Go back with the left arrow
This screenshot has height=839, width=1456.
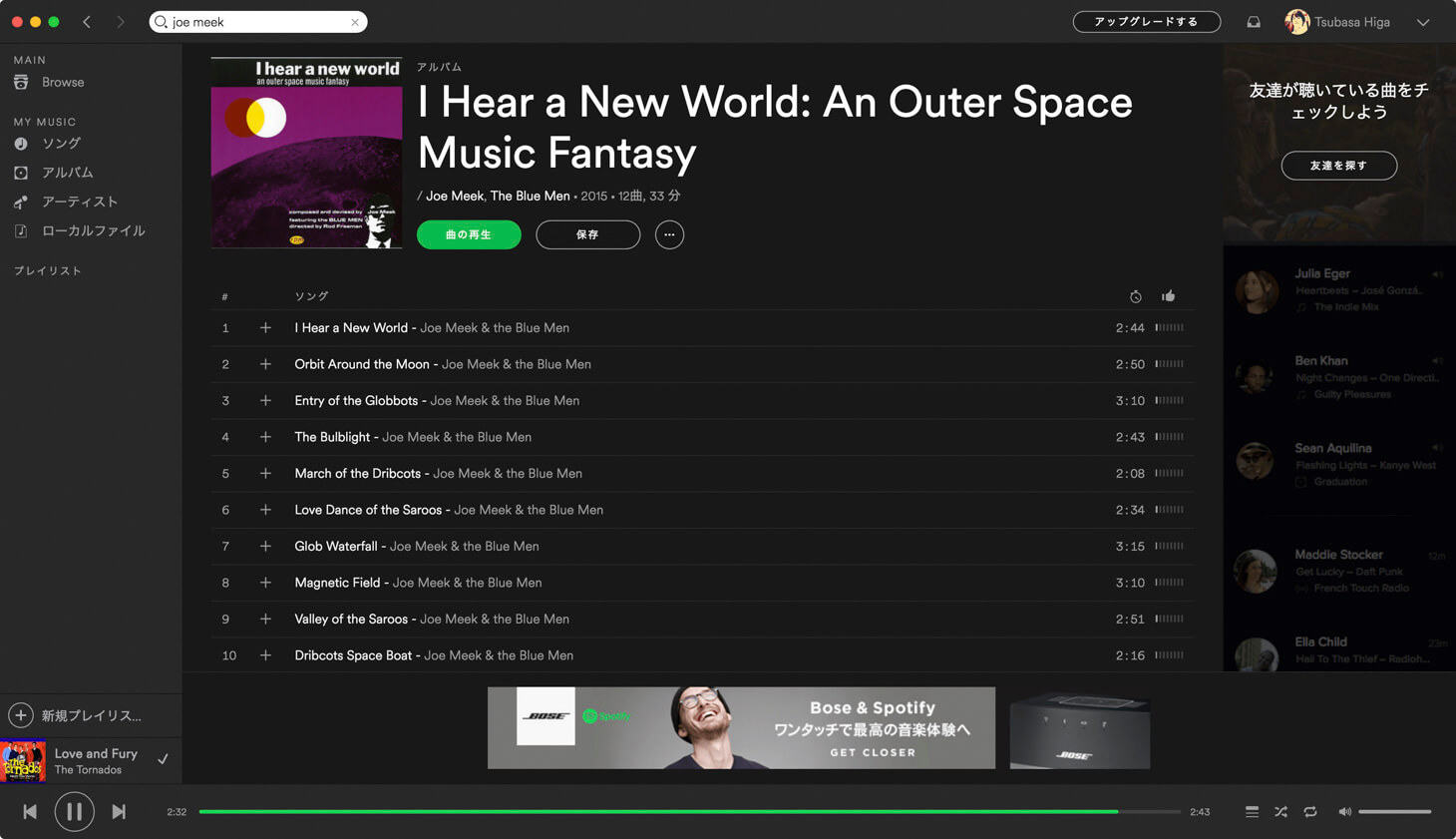[x=87, y=22]
